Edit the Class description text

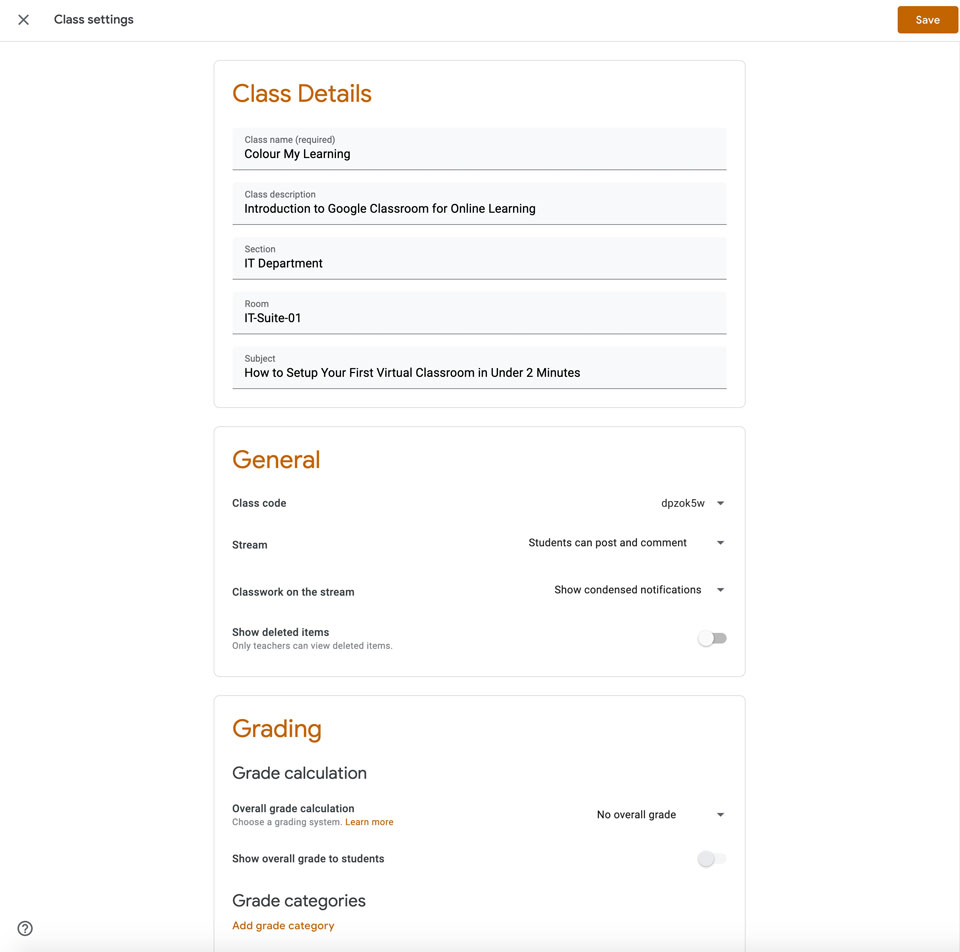tap(479, 209)
